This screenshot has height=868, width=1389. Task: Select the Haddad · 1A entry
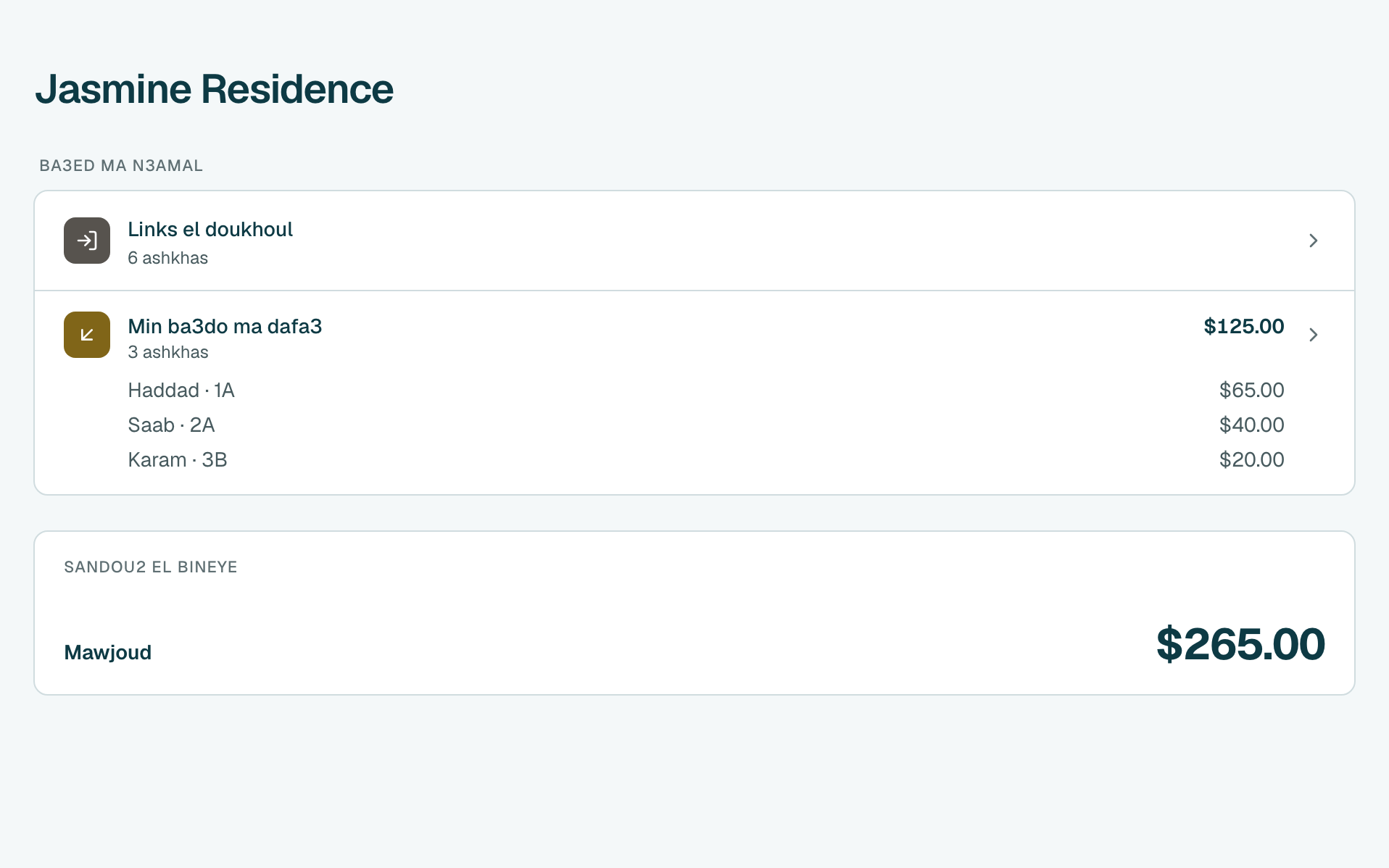point(181,390)
